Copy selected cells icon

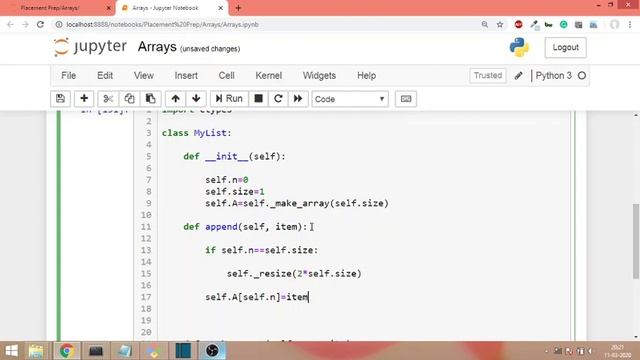[x=129, y=99]
